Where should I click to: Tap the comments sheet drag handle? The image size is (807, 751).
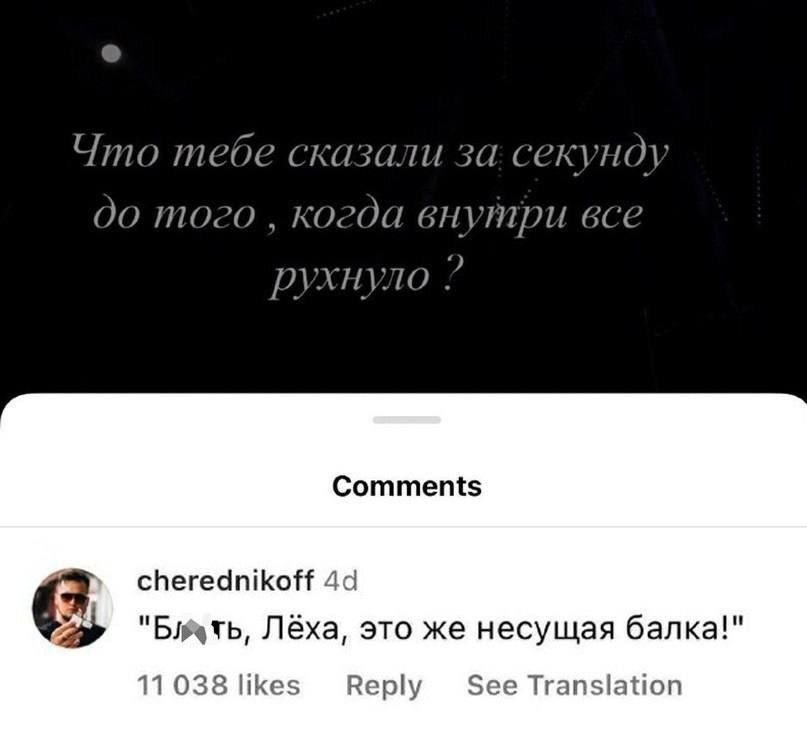pos(407,420)
